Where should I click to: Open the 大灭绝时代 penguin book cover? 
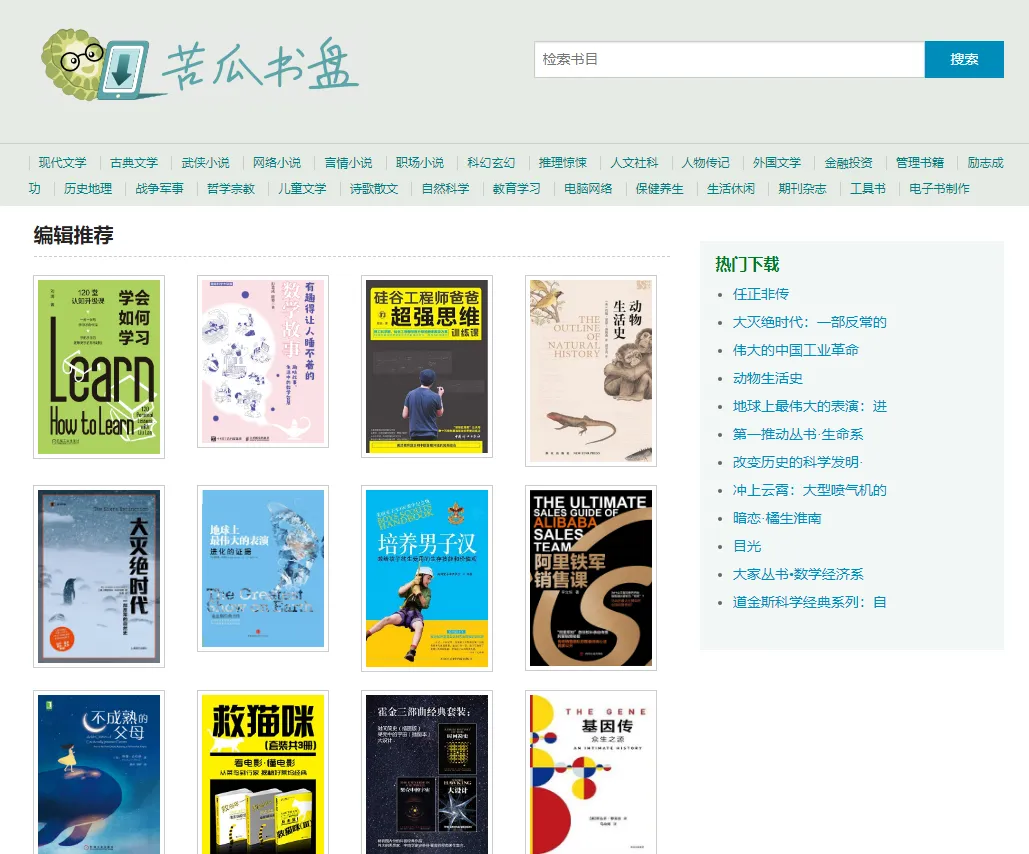pyautogui.click(x=99, y=576)
